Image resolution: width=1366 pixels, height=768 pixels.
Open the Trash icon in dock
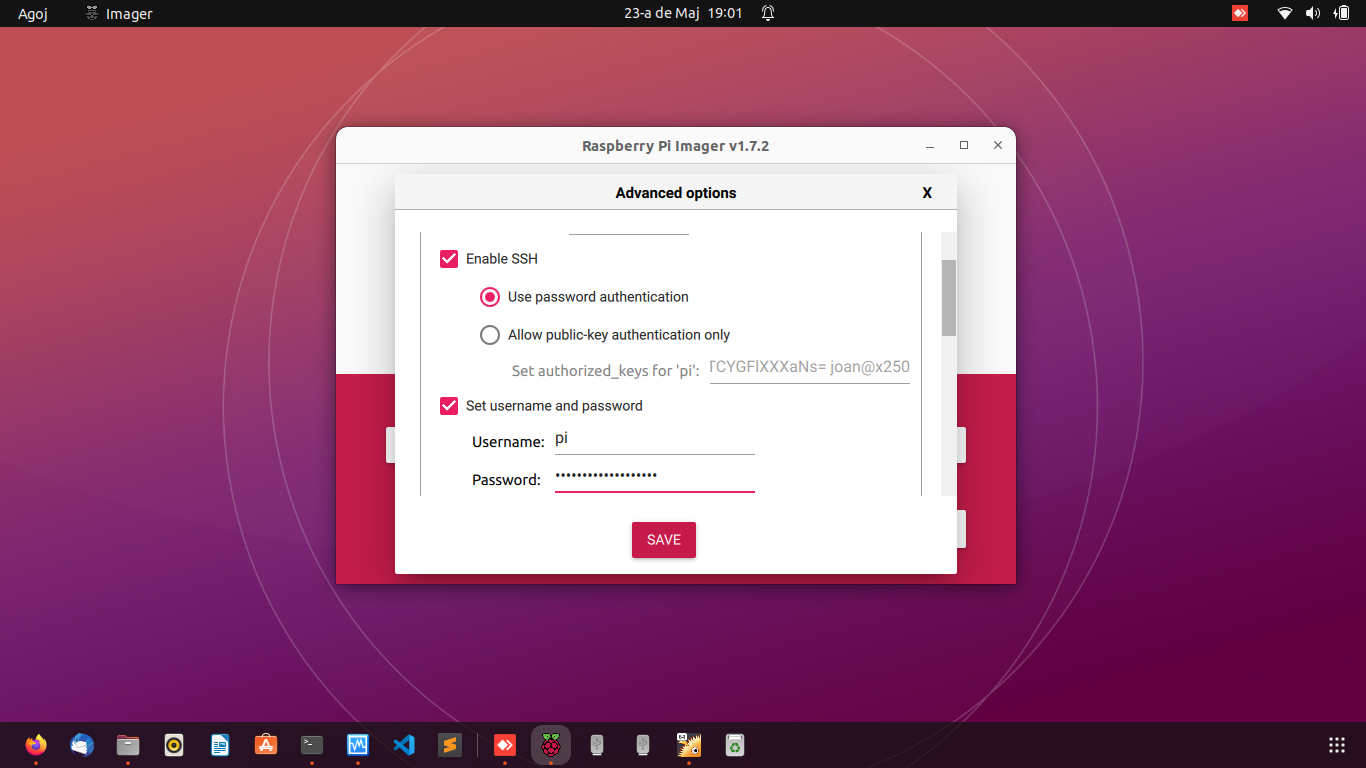tap(735, 745)
